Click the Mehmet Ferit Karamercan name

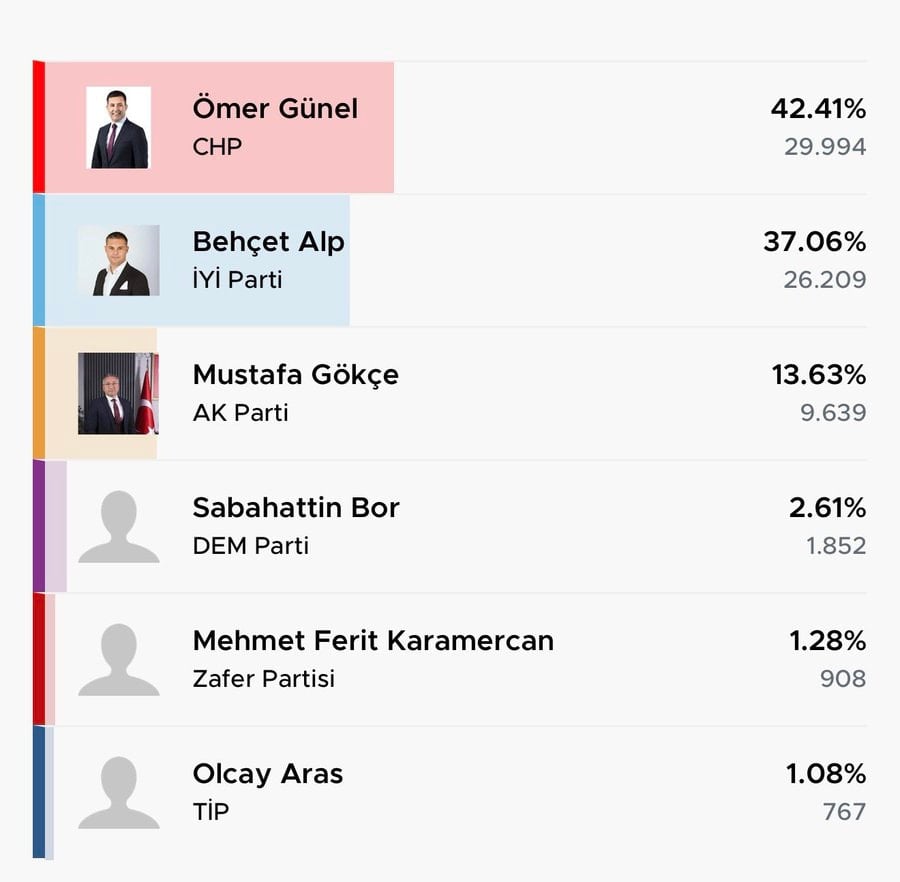point(372,640)
